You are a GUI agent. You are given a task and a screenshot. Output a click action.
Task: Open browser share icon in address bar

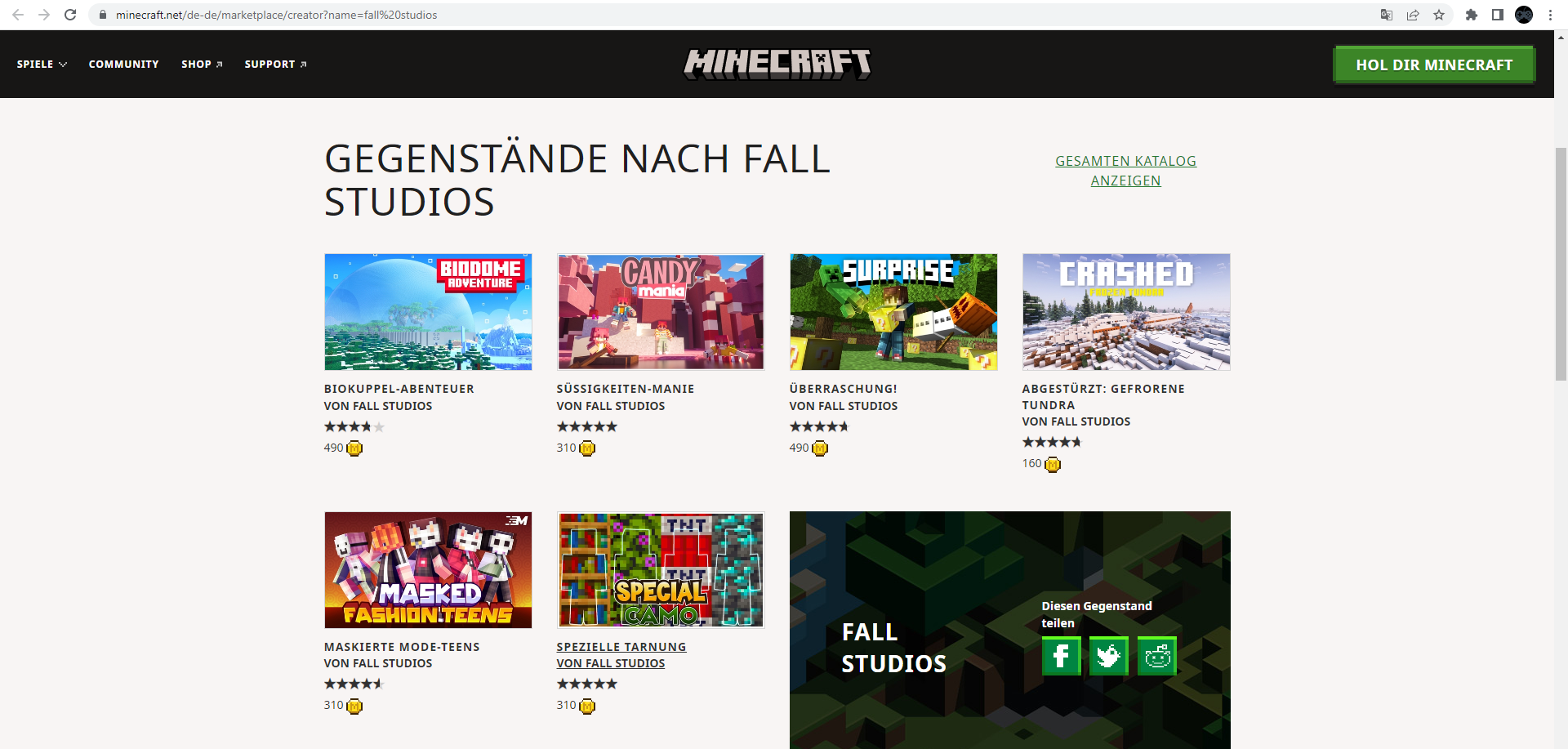click(1413, 15)
